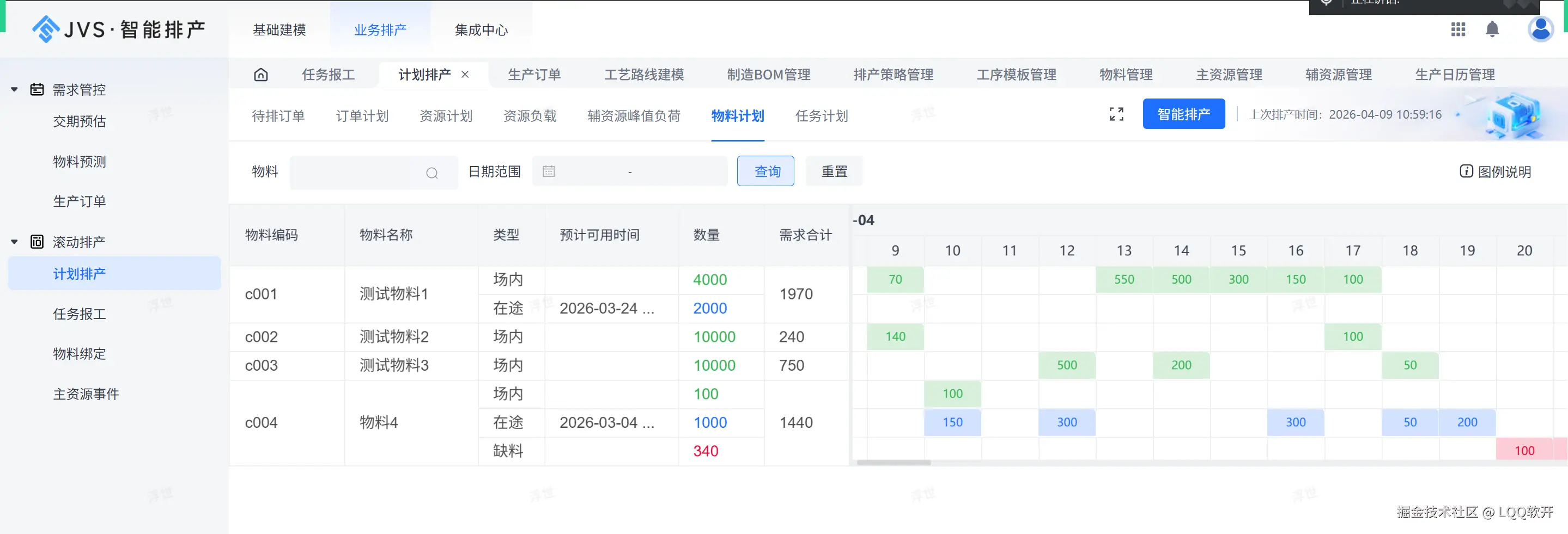Open 主资源事件 in sidebar
This screenshot has height=534, width=1568.
[x=87, y=394]
